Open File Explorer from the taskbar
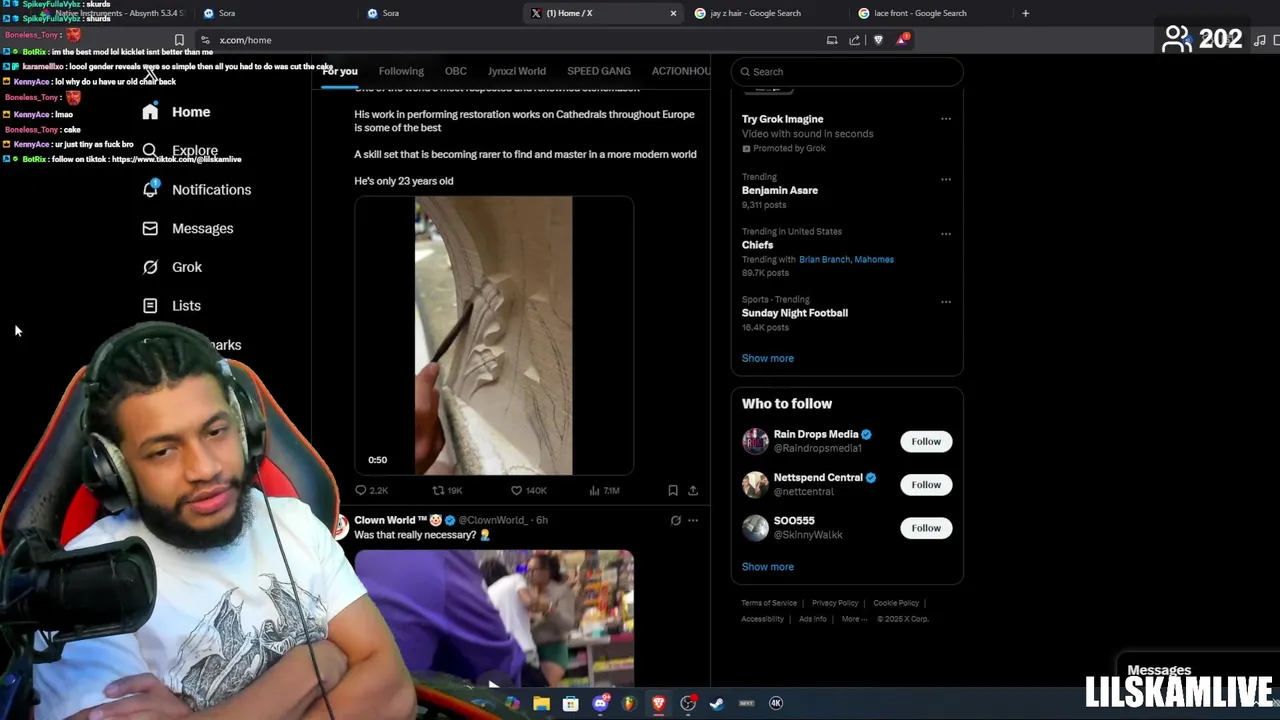Image resolution: width=1280 pixels, height=720 pixels. [541, 703]
